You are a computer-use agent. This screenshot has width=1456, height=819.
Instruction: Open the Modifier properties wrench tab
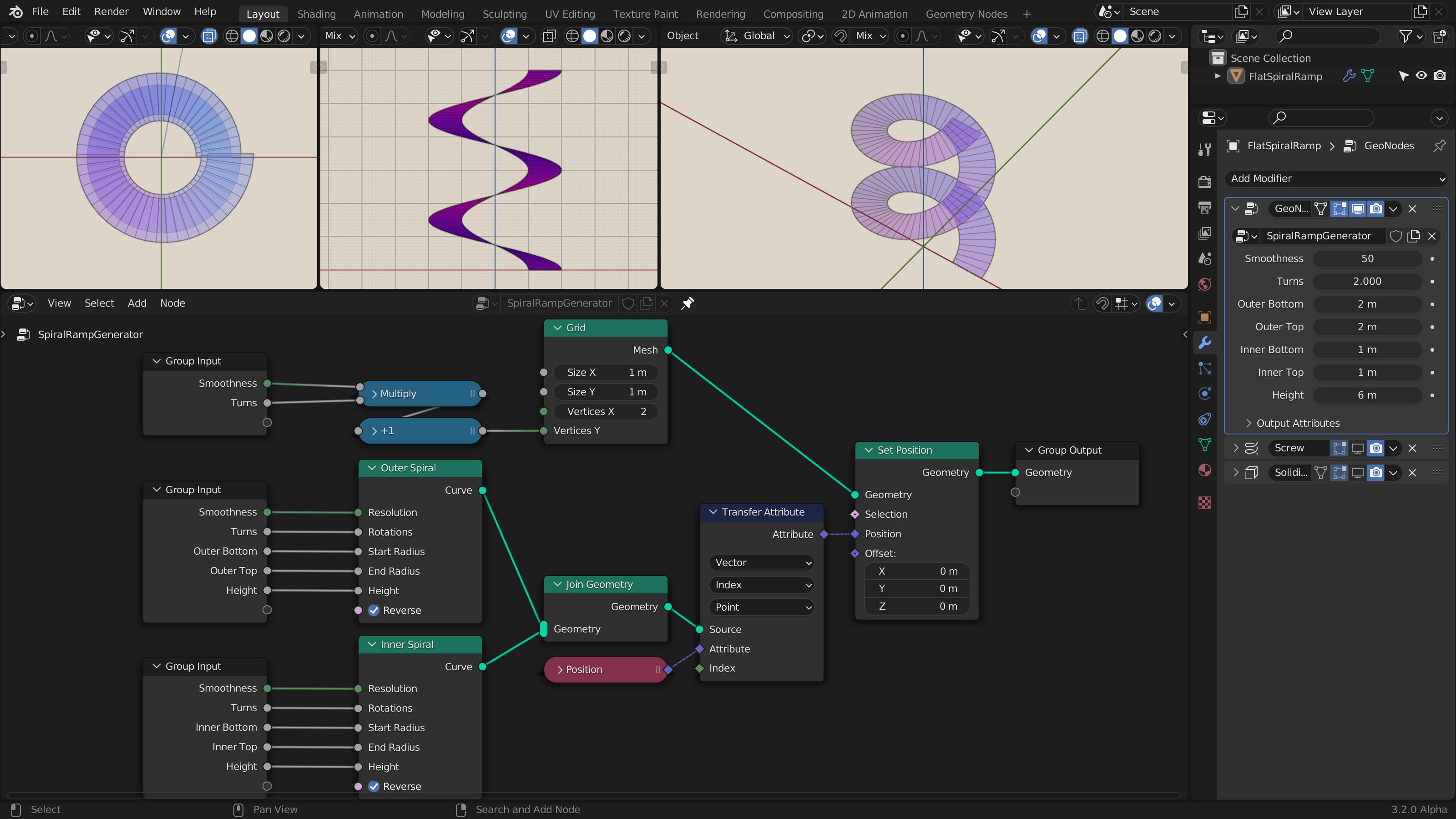[1204, 343]
